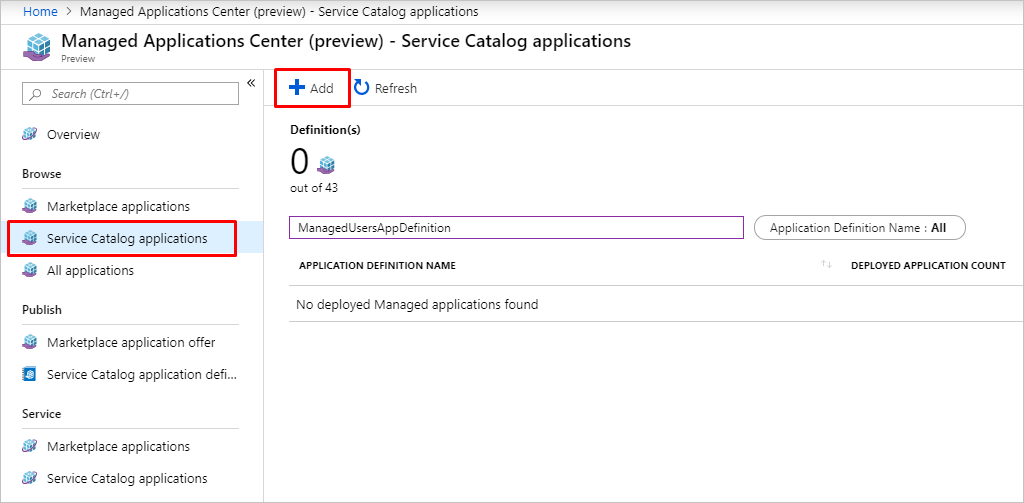Click the Managed Applications Center header icon
Viewport: 1024px width, 503px height.
(38, 46)
